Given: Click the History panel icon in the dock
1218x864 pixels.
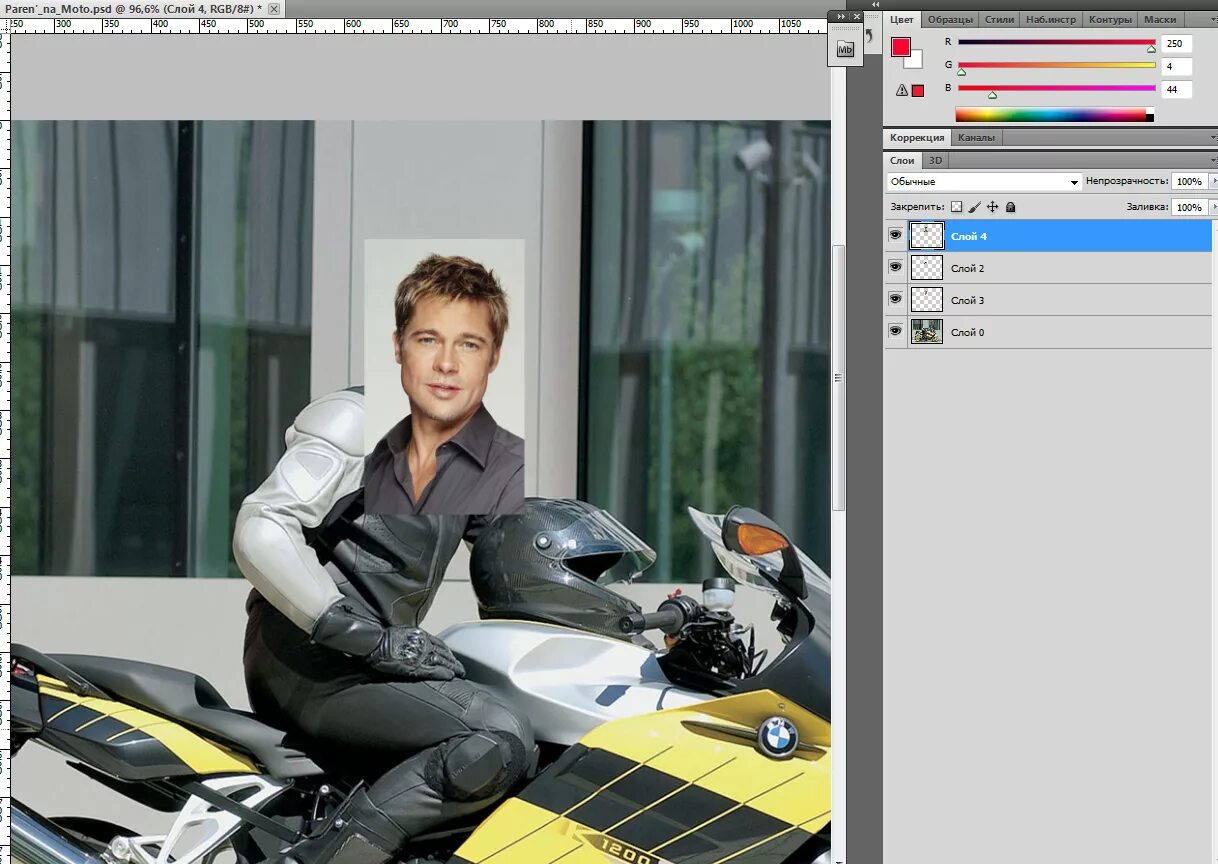Looking at the screenshot, I should click(x=869, y=37).
